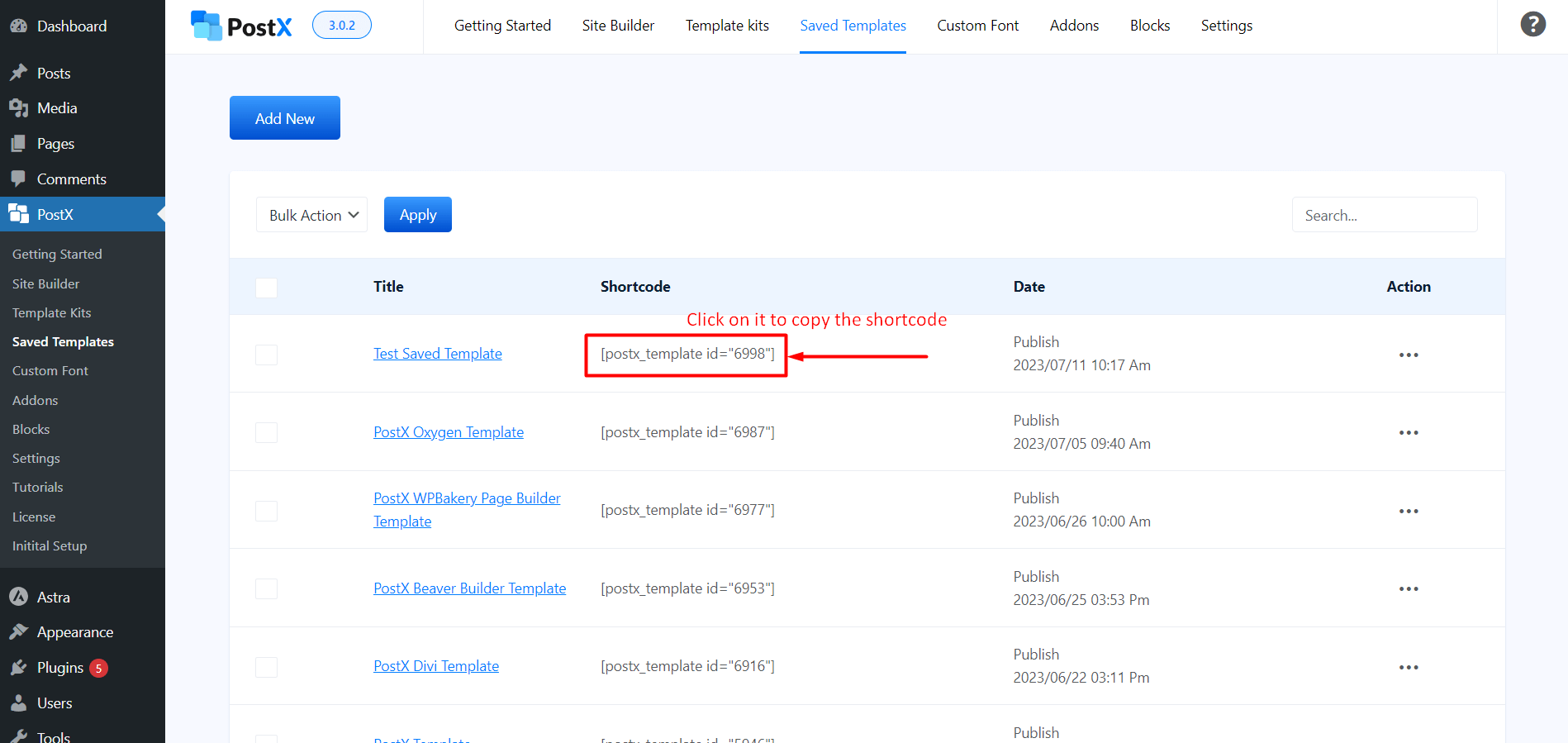
Task: Open the PostX Beaver Builder Template link
Action: 469,588
